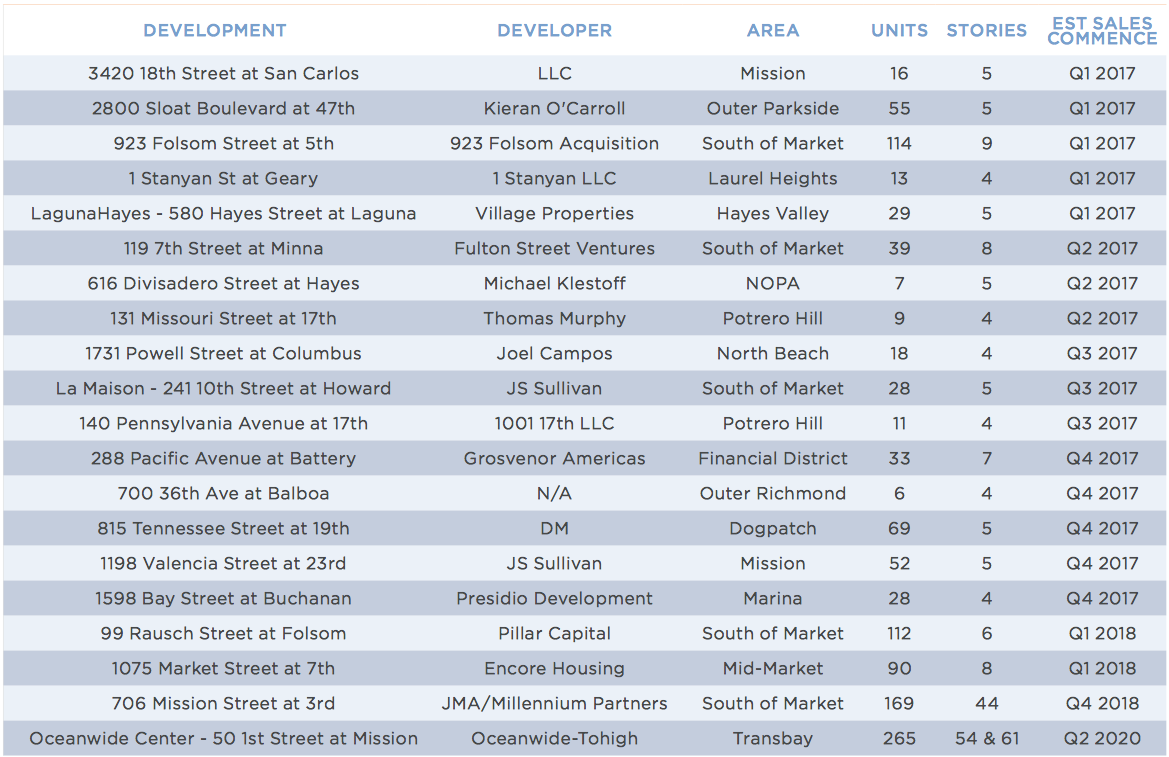Click developer '923 Folsom Acquisition'

555,143
